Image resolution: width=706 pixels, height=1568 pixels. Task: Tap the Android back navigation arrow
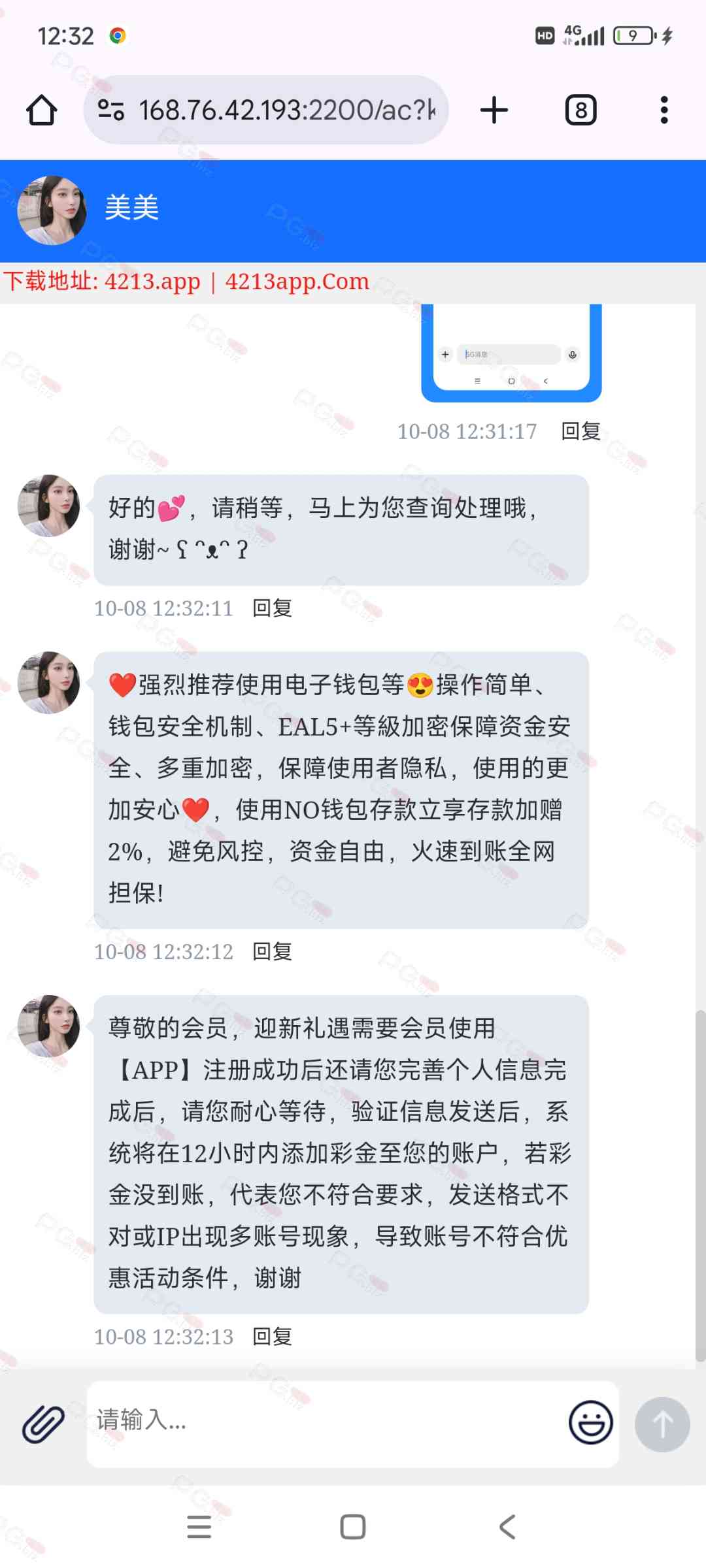point(507,1527)
